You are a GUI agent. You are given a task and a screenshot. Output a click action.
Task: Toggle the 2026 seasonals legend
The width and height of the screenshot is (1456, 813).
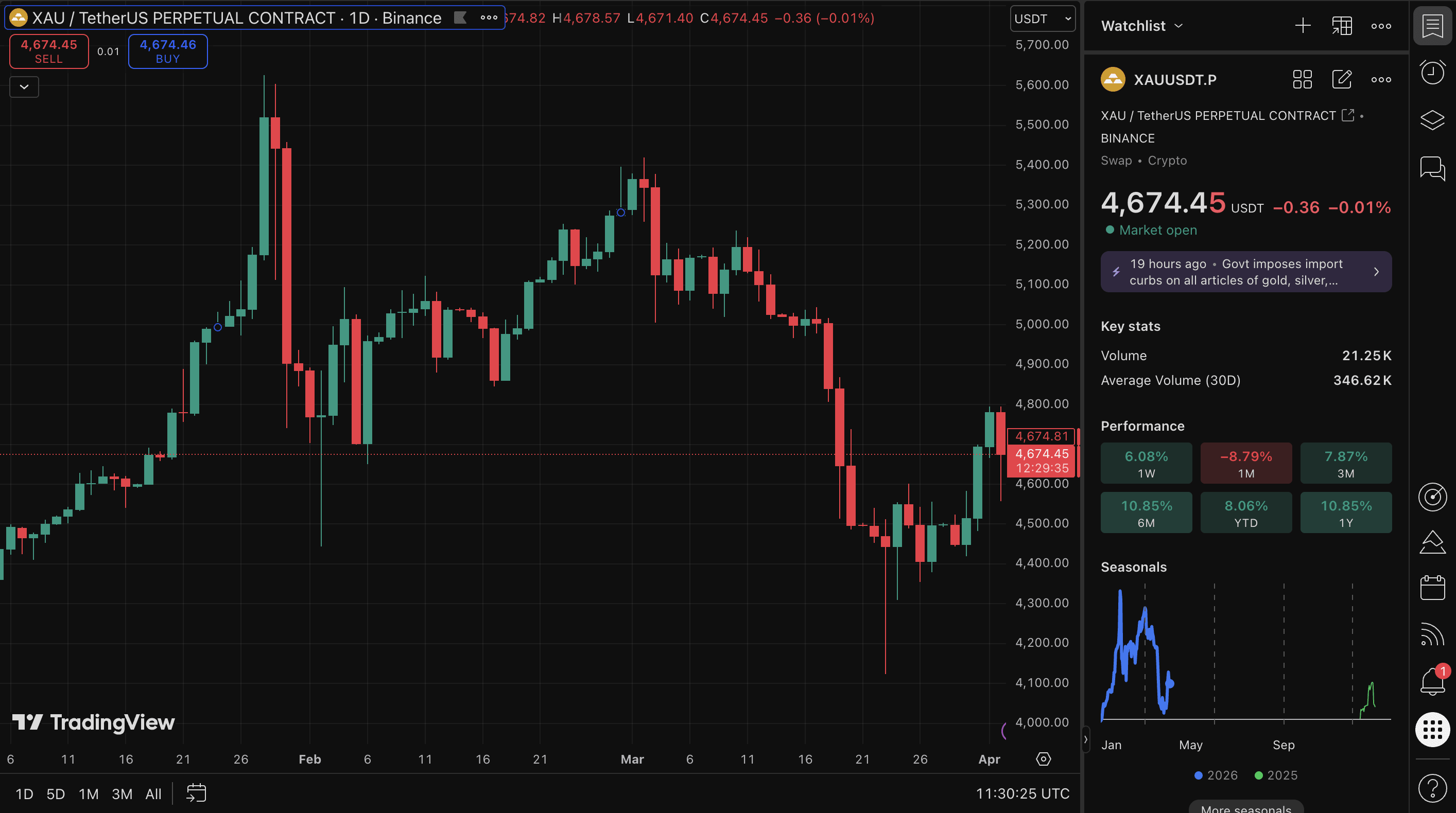[1216, 775]
